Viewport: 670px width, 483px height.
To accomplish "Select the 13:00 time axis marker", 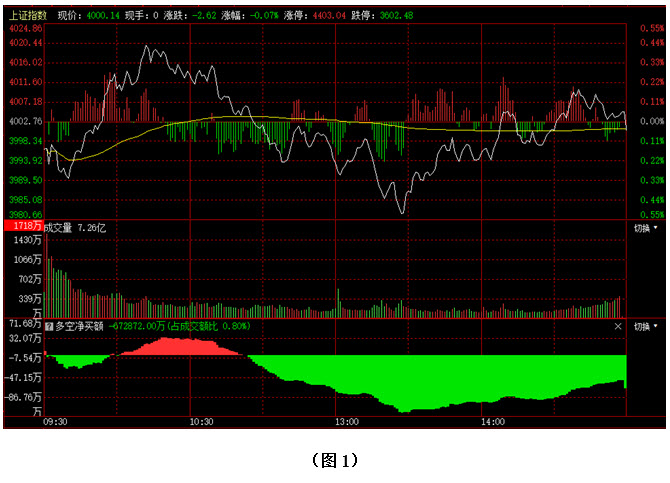I will tap(346, 423).
